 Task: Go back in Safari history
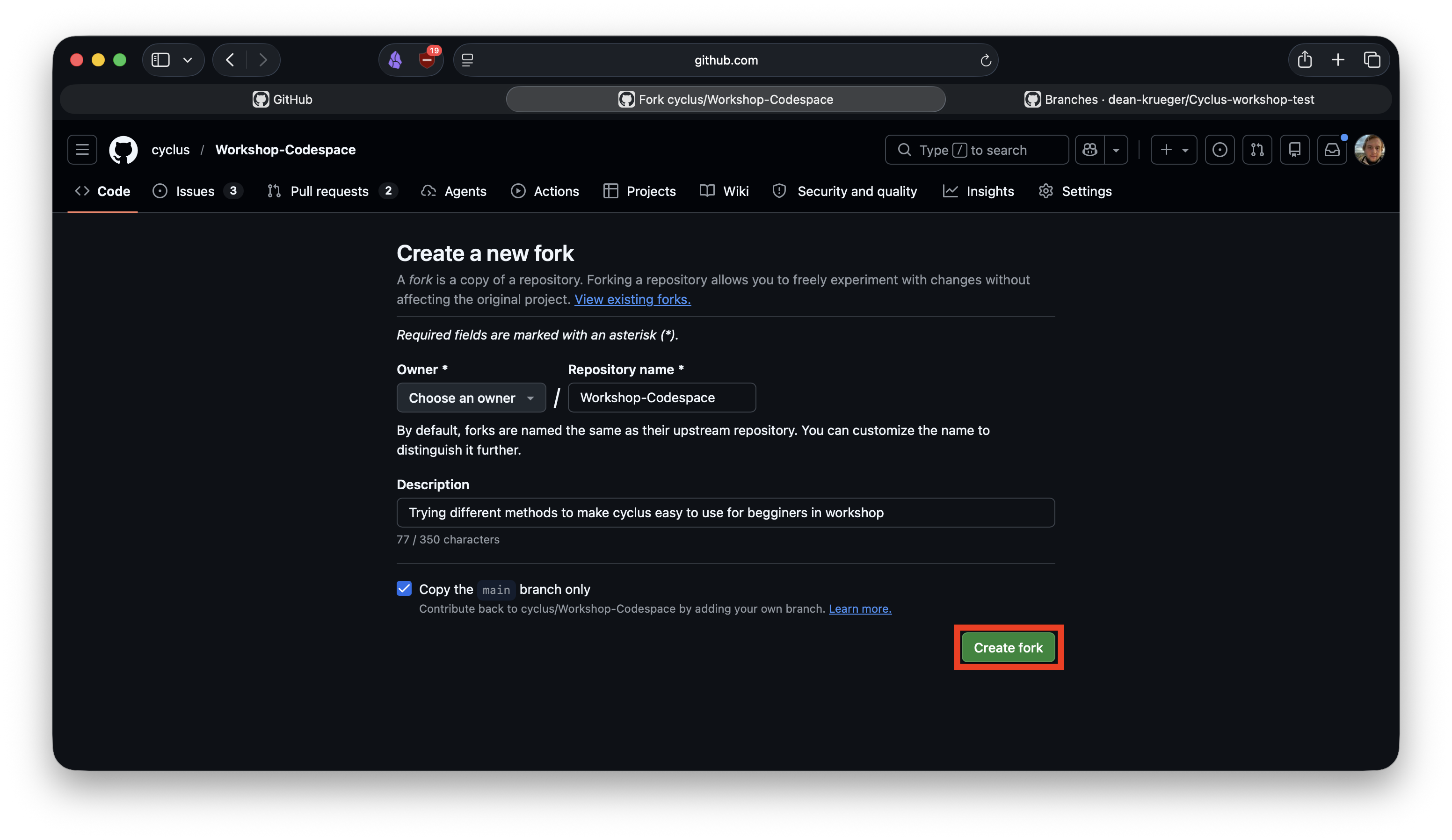(x=230, y=60)
